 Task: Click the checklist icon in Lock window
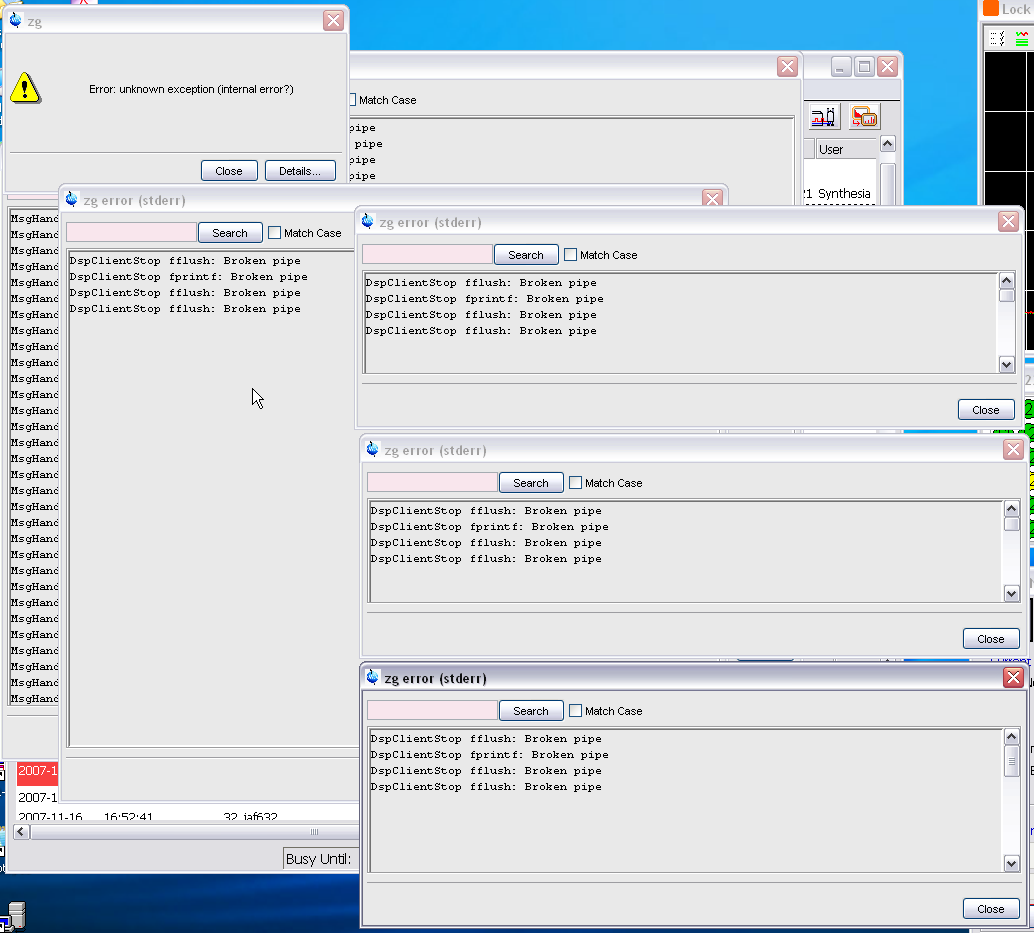(997, 38)
